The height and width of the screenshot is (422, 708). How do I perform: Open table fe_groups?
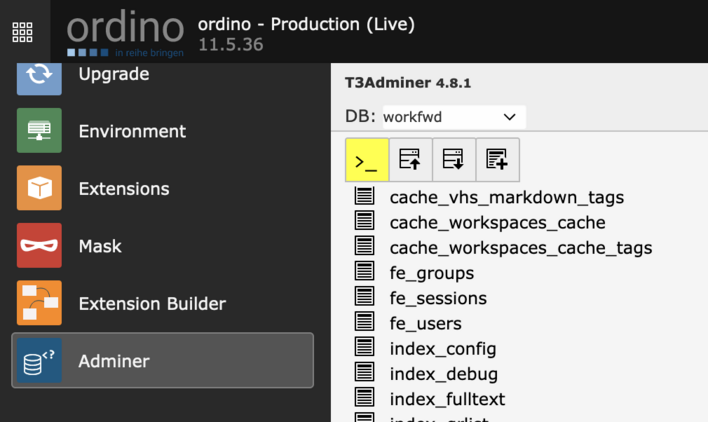[x=432, y=274]
